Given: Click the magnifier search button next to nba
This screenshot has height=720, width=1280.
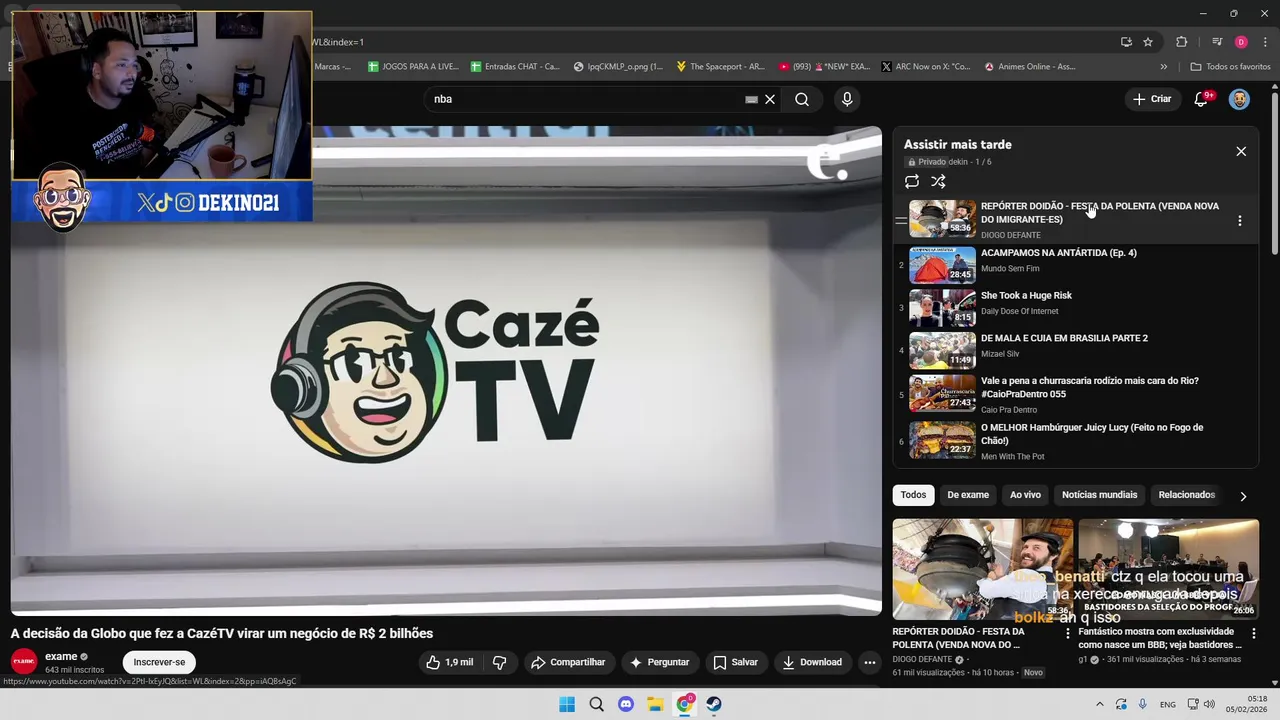Looking at the screenshot, I should (x=802, y=99).
